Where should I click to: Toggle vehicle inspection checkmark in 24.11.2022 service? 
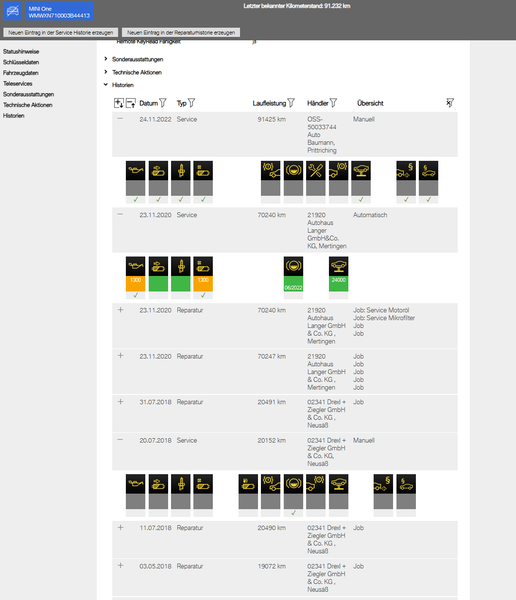click(x=429, y=199)
